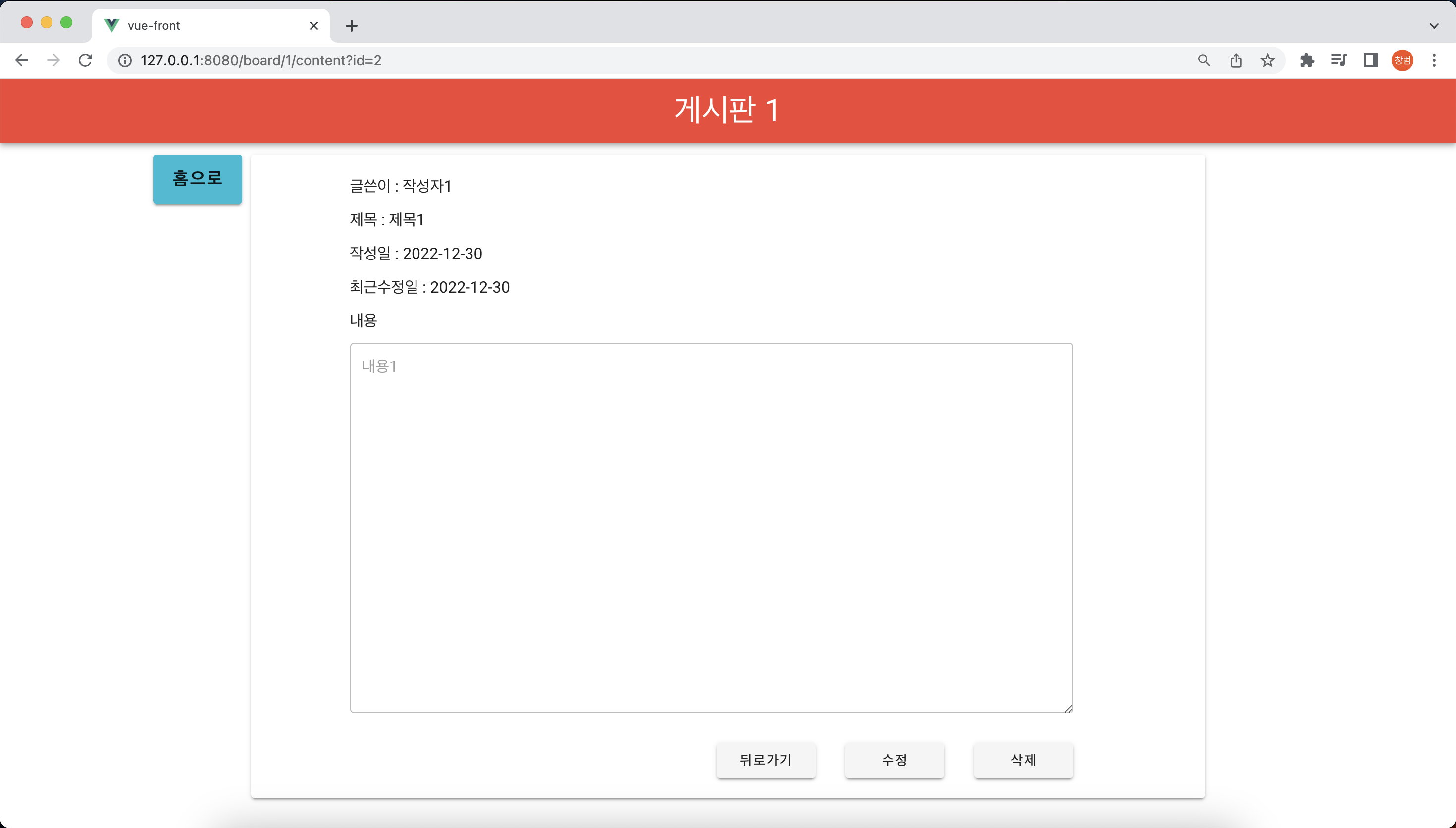Close the vue-front tab

tap(313, 26)
